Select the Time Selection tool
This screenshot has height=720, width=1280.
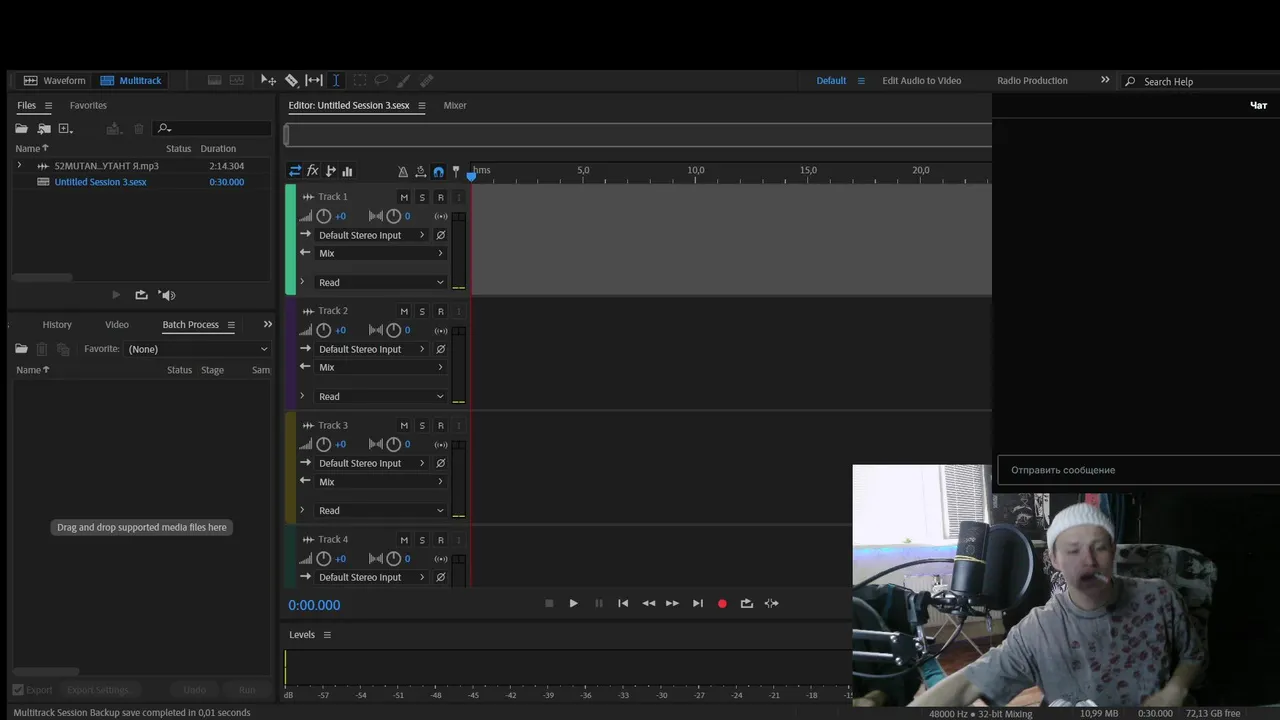pos(336,80)
